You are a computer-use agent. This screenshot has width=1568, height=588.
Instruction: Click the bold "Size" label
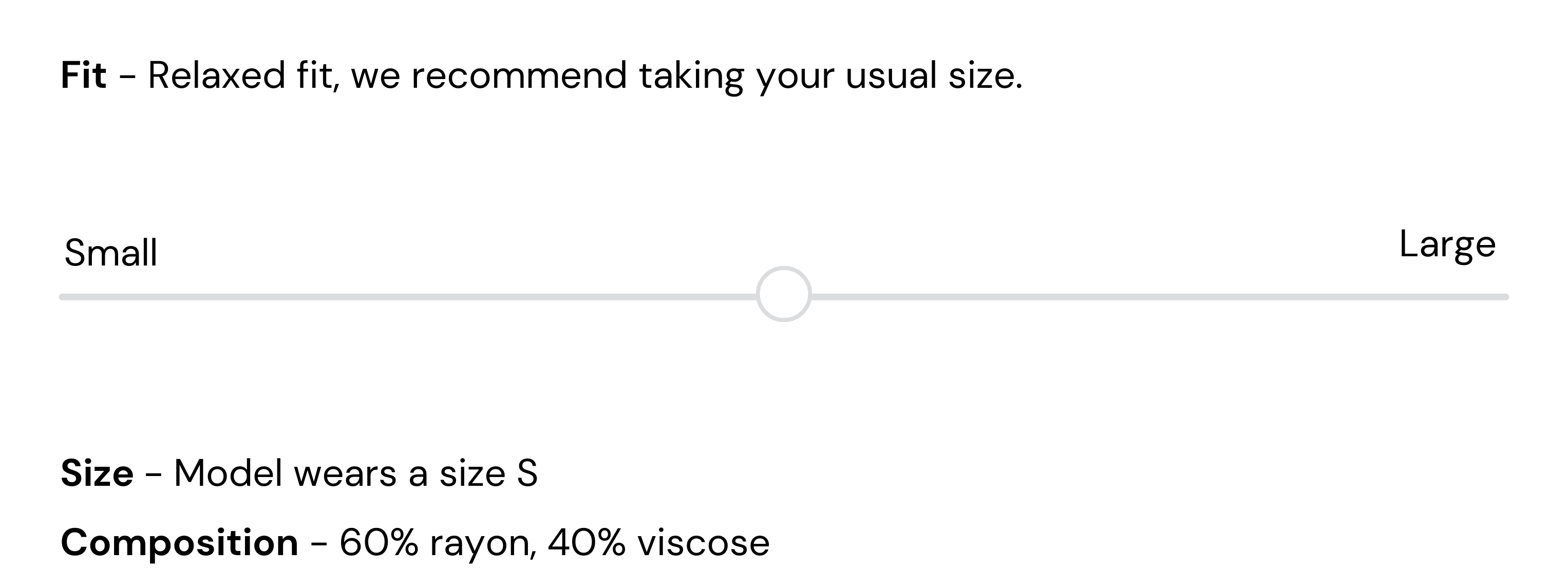click(97, 473)
